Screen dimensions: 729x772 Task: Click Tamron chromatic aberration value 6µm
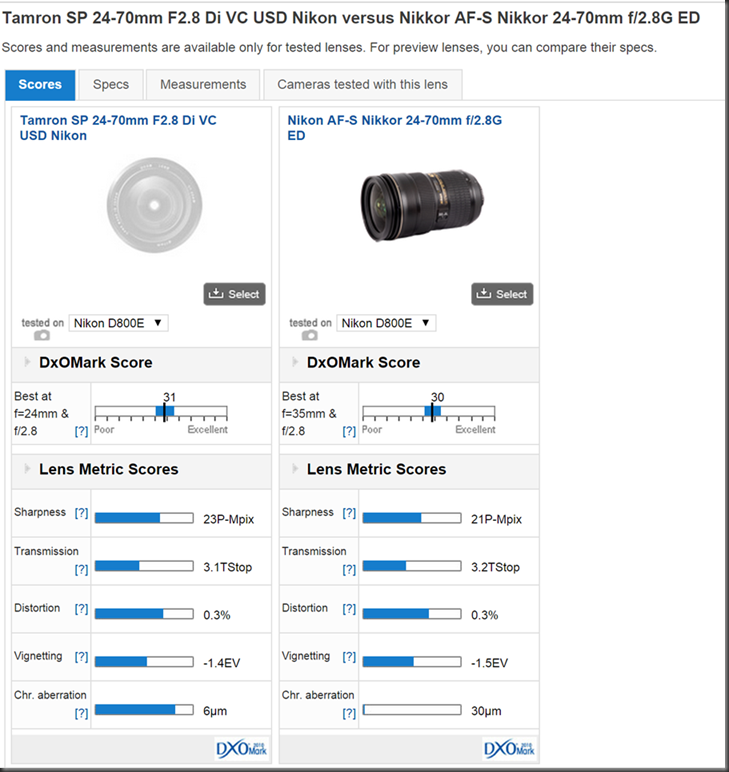(215, 711)
